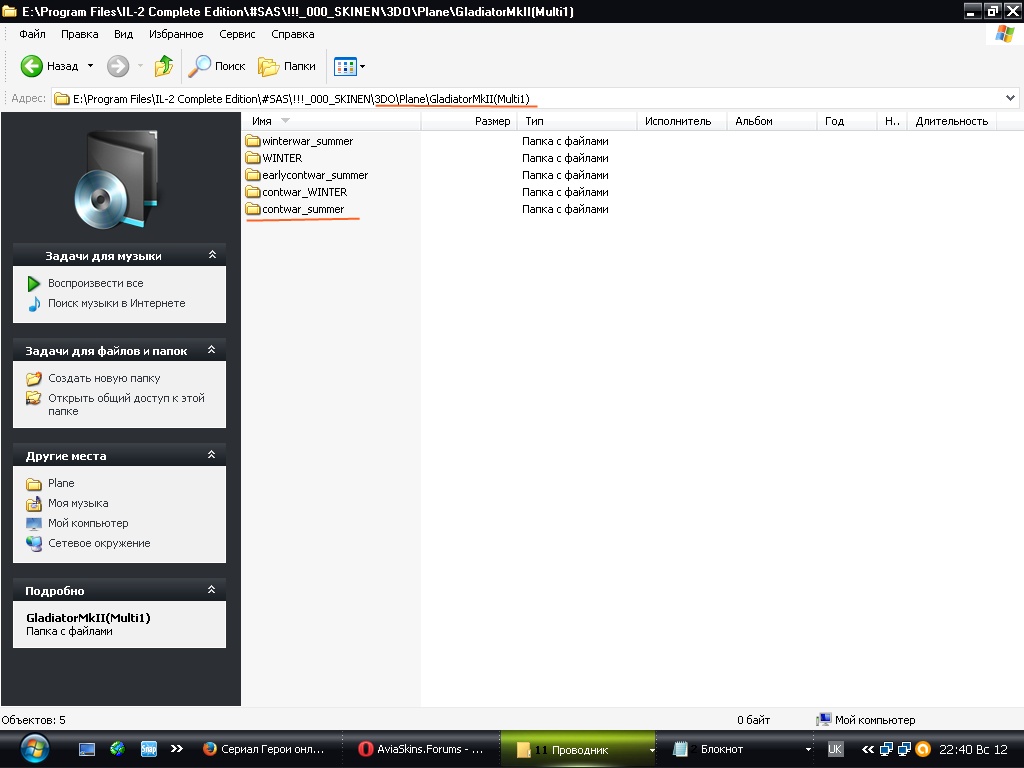Viewport: 1024px width, 768px height.
Task: Select the contwar_WINTER folder icon
Action: (x=253, y=191)
